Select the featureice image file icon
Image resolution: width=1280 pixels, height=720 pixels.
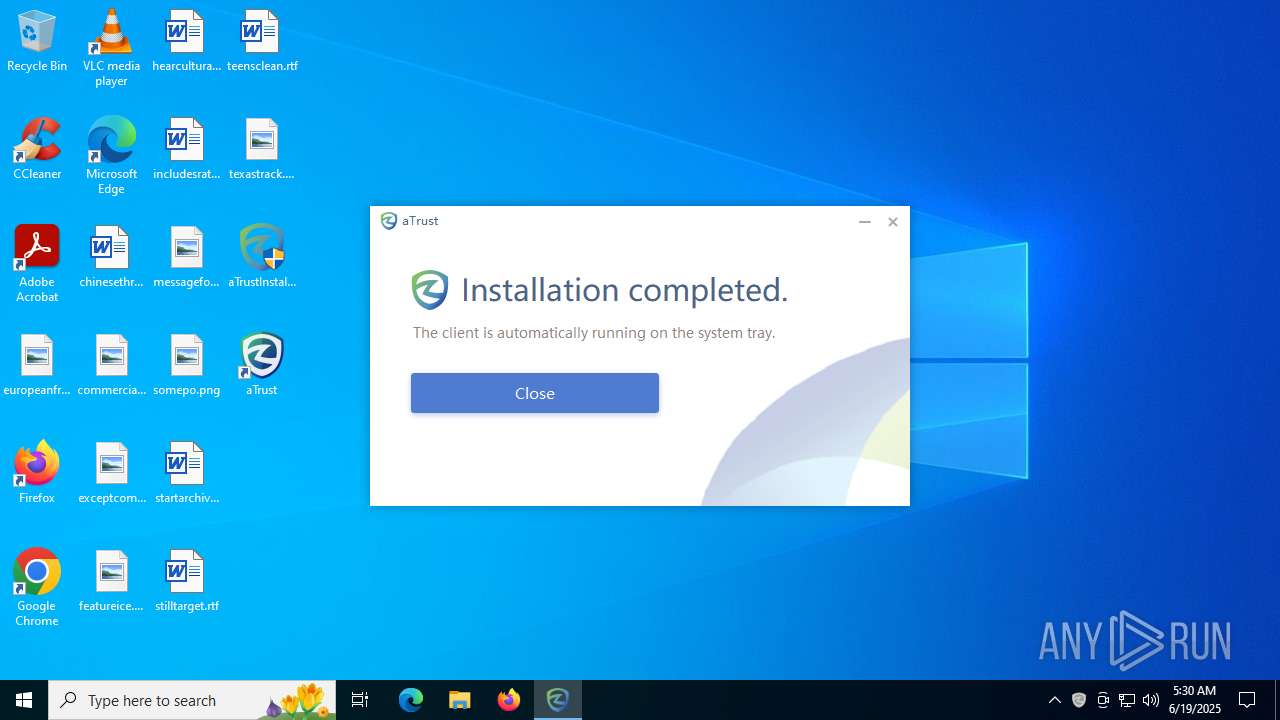coord(111,582)
